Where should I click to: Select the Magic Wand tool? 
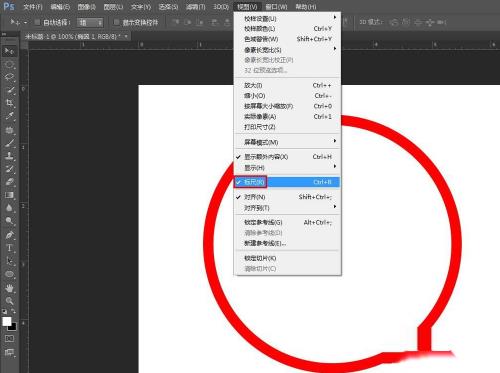coord(9,90)
